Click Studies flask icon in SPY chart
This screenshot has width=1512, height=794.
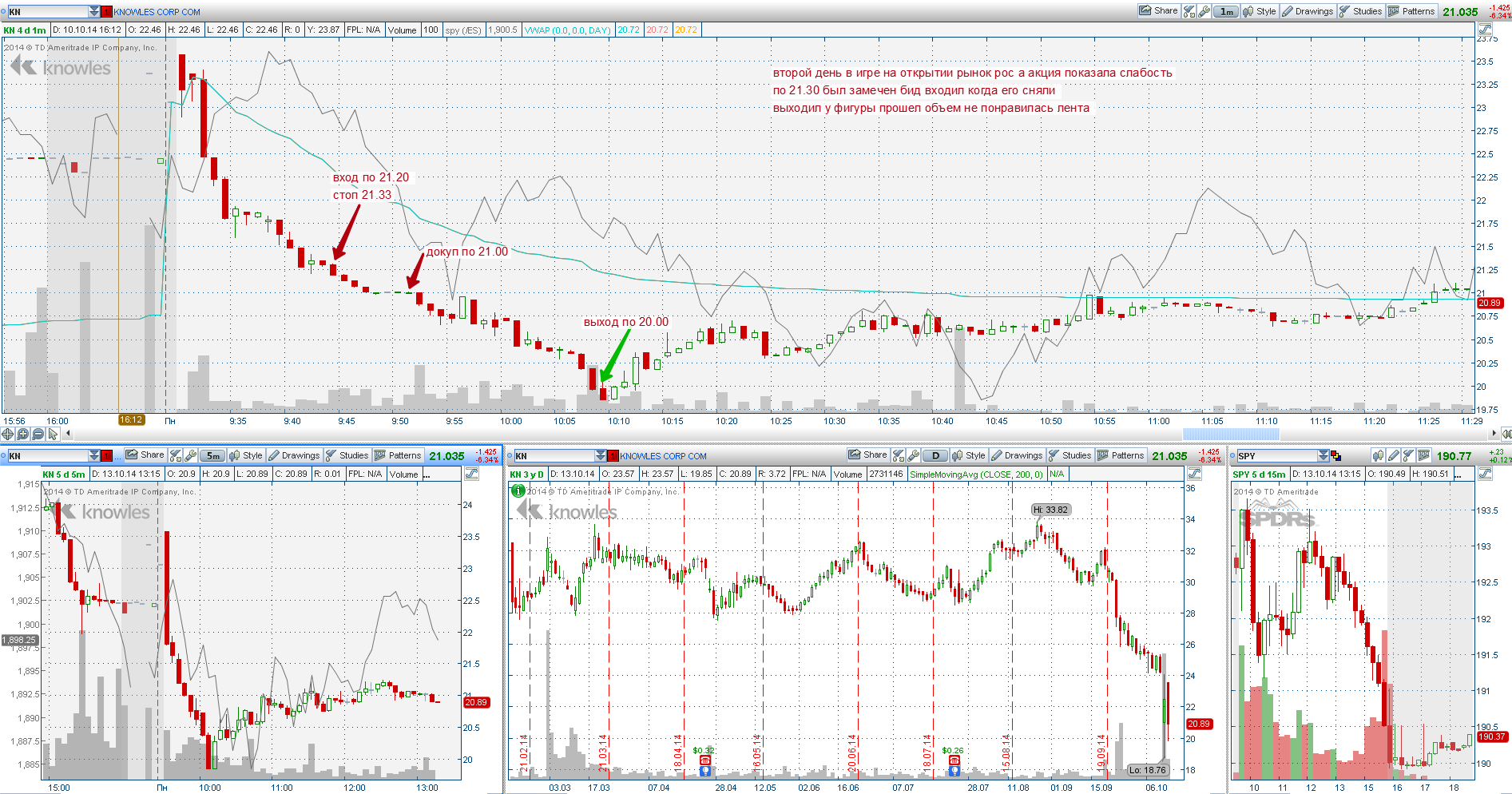(1409, 455)
